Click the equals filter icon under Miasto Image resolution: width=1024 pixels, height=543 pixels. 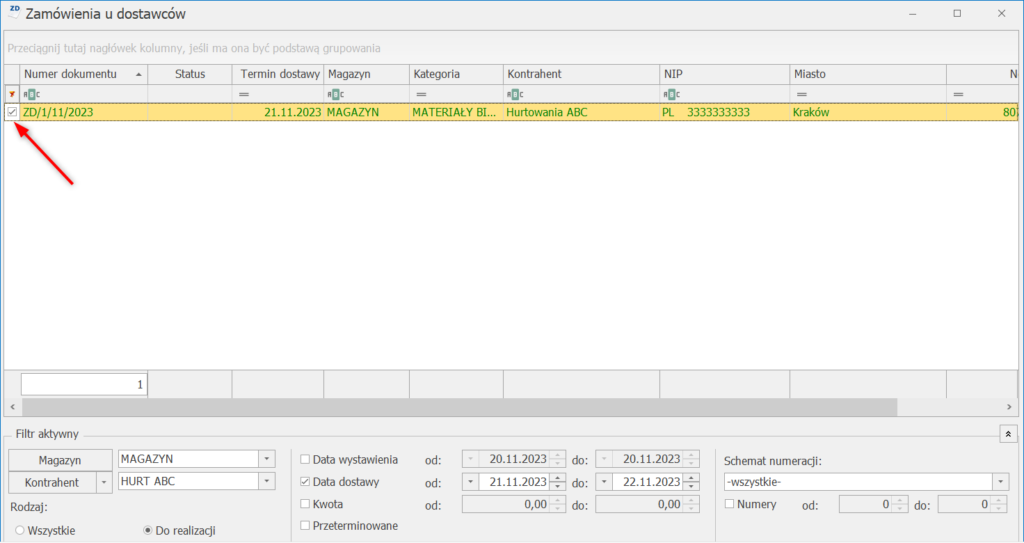pyautogui.click(x=801, y=94)
